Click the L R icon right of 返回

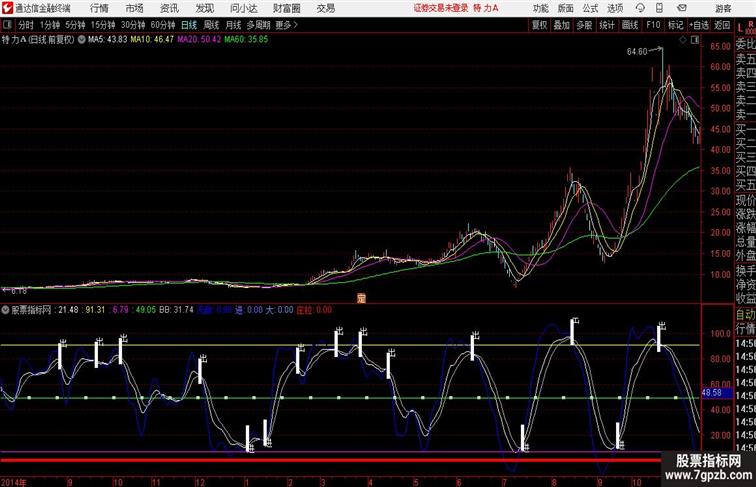745,27
